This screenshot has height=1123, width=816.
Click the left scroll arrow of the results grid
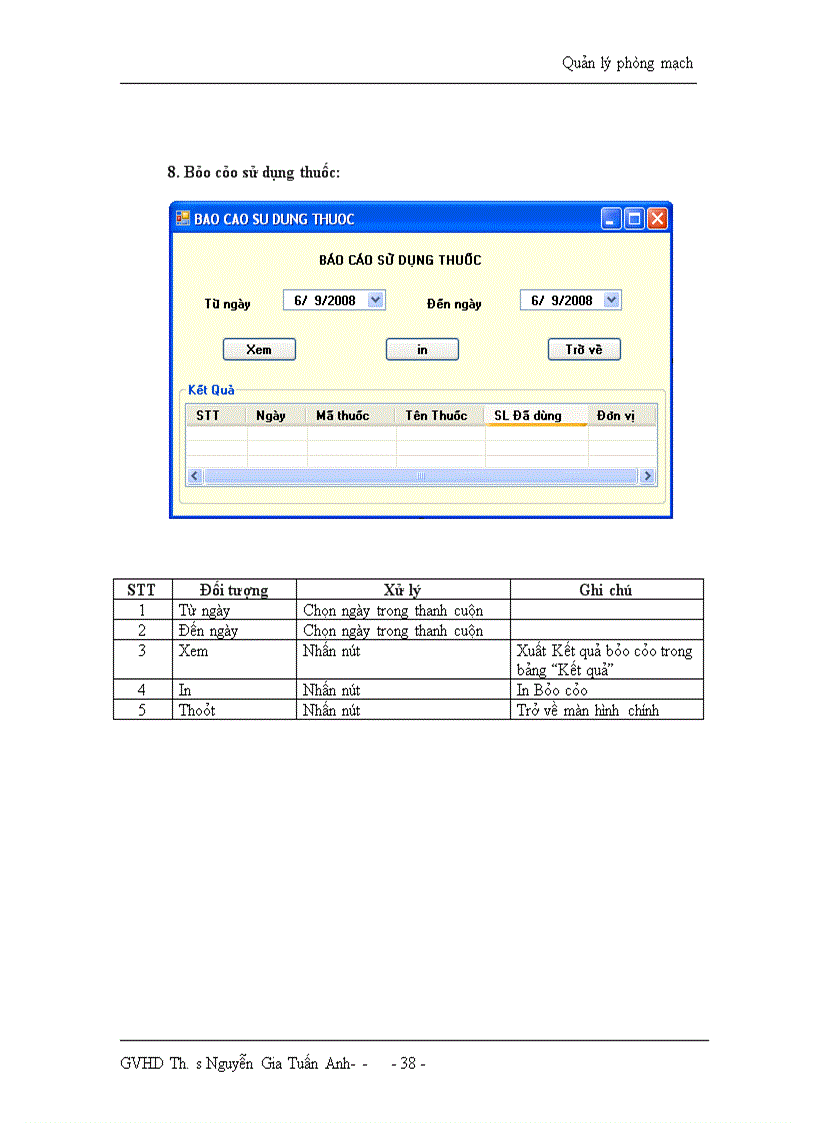pos(194,476)
